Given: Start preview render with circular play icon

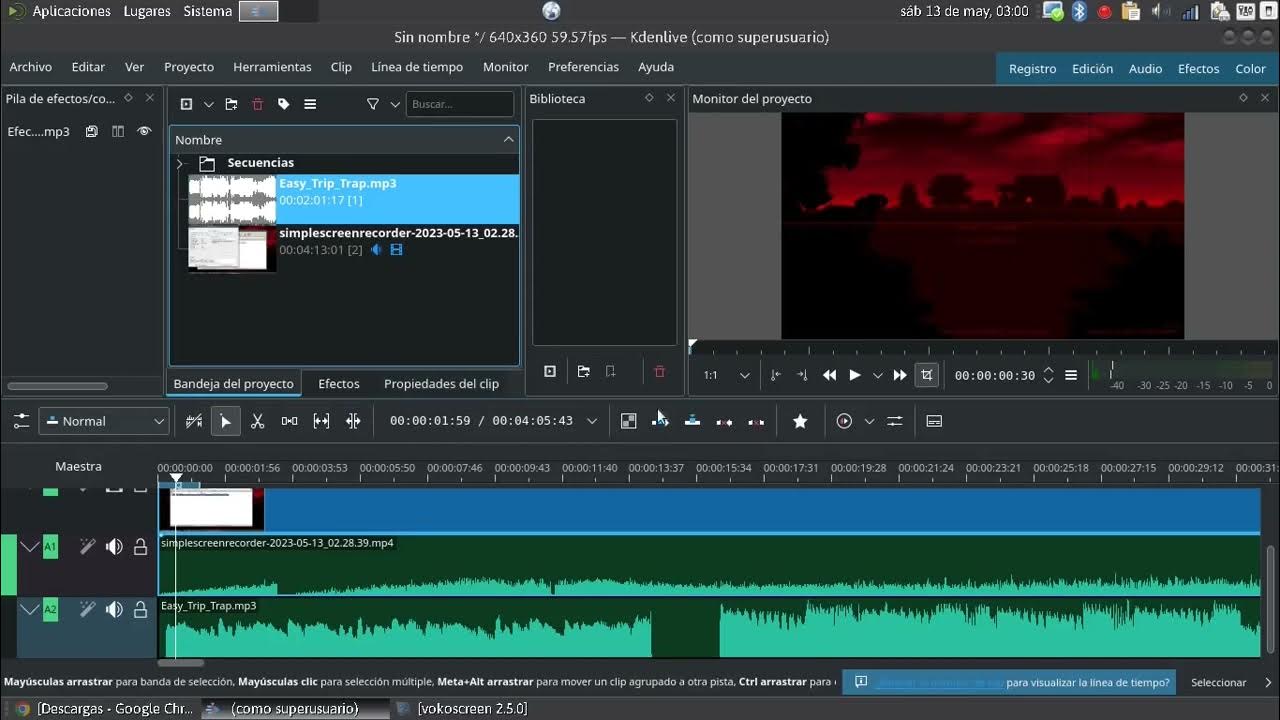Looking at the screenshot, I should [844, 421].
